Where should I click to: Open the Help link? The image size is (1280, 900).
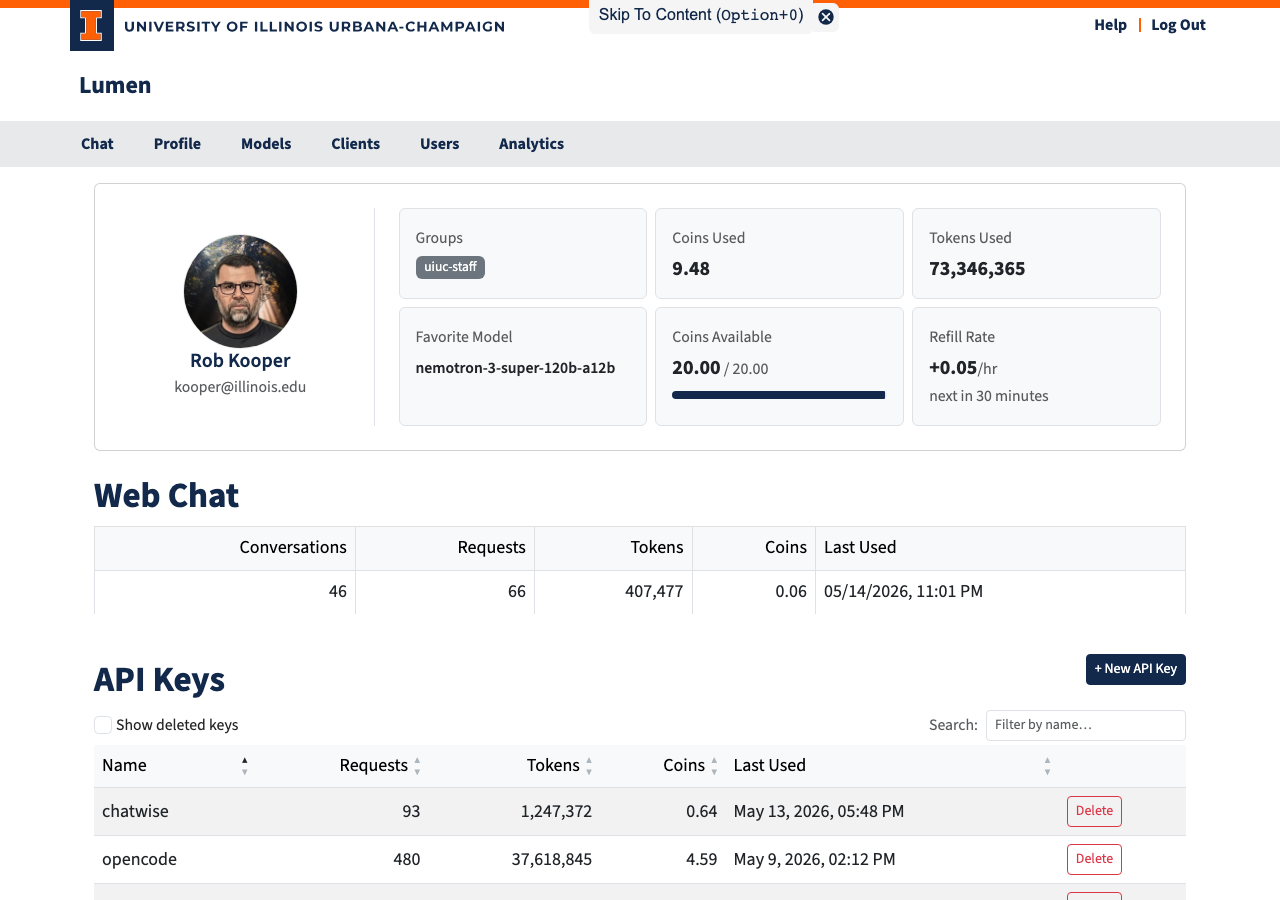click(1110, 25)
